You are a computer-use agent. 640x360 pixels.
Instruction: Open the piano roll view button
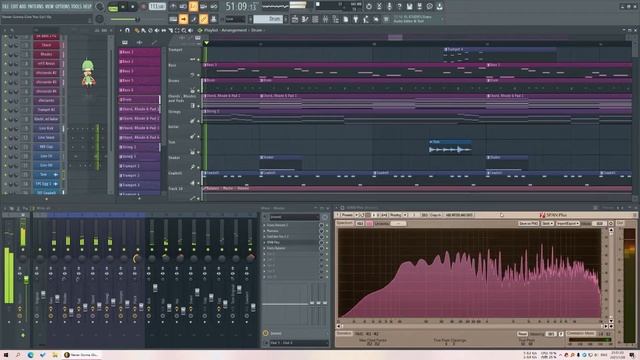[x=305, y=19]
